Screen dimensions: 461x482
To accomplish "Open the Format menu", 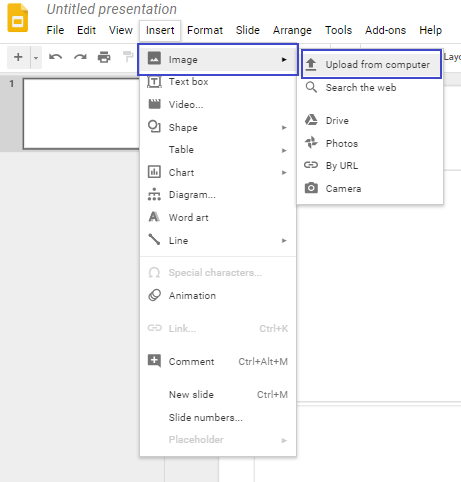I will coord(205,30).
